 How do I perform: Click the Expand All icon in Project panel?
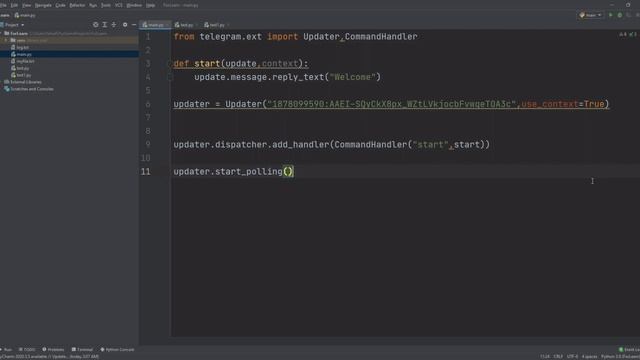click(104, 25)
